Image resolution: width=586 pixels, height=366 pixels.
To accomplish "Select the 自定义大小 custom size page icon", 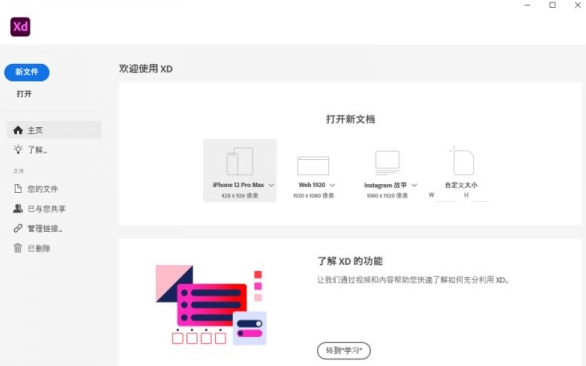I will click(x=462, y=161).
